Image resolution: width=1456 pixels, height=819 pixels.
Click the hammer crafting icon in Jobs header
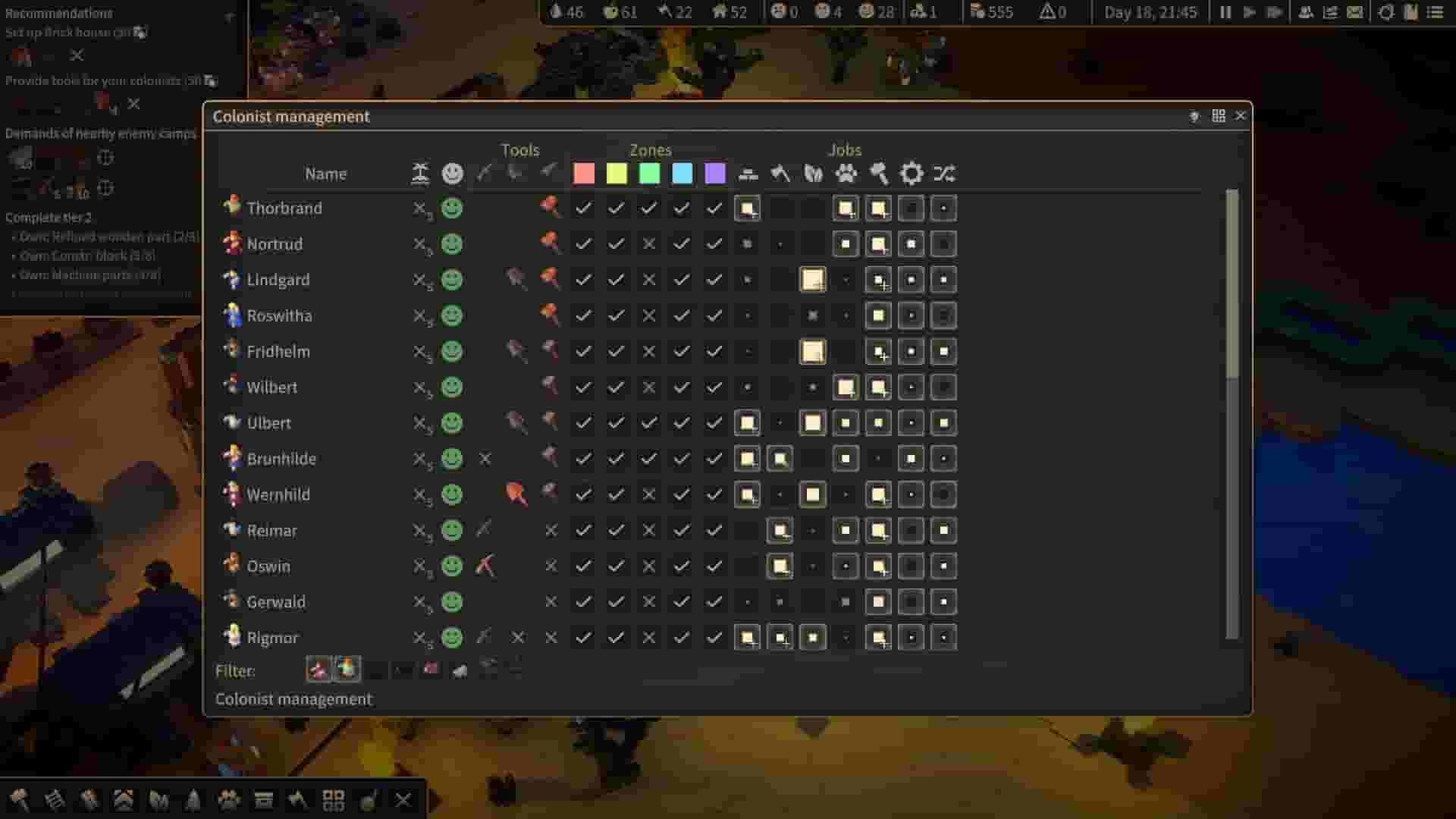click(x=879, y=174)
